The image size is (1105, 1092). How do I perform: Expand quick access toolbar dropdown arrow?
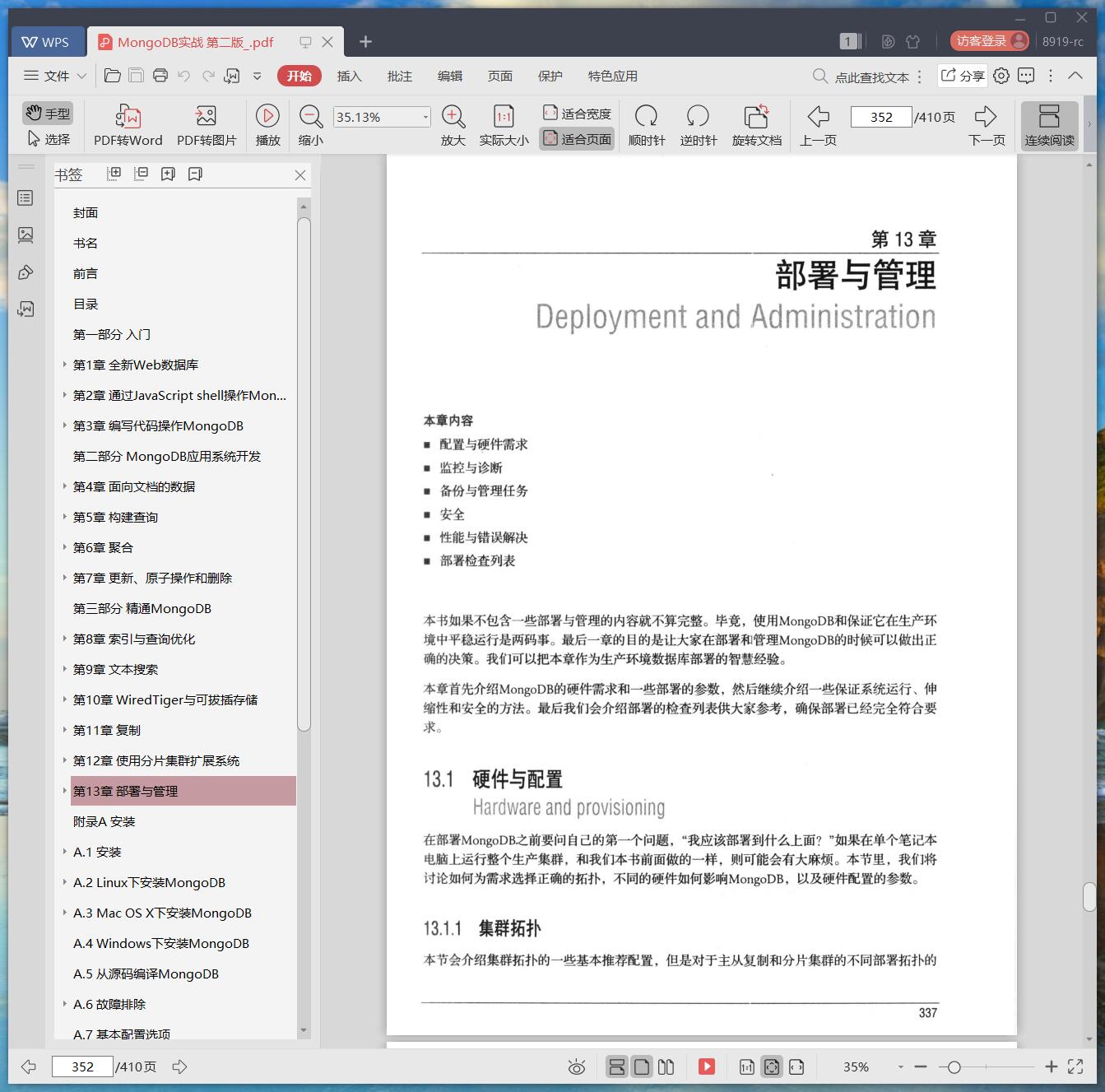click(x=257, y=76)
